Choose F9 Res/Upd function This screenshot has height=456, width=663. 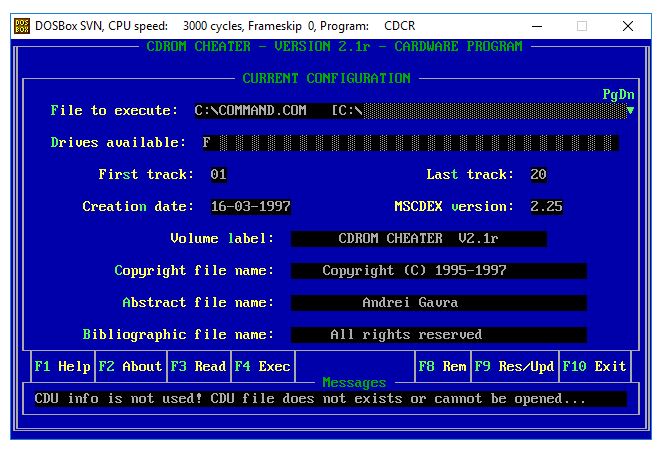click(x=514, y=367)
